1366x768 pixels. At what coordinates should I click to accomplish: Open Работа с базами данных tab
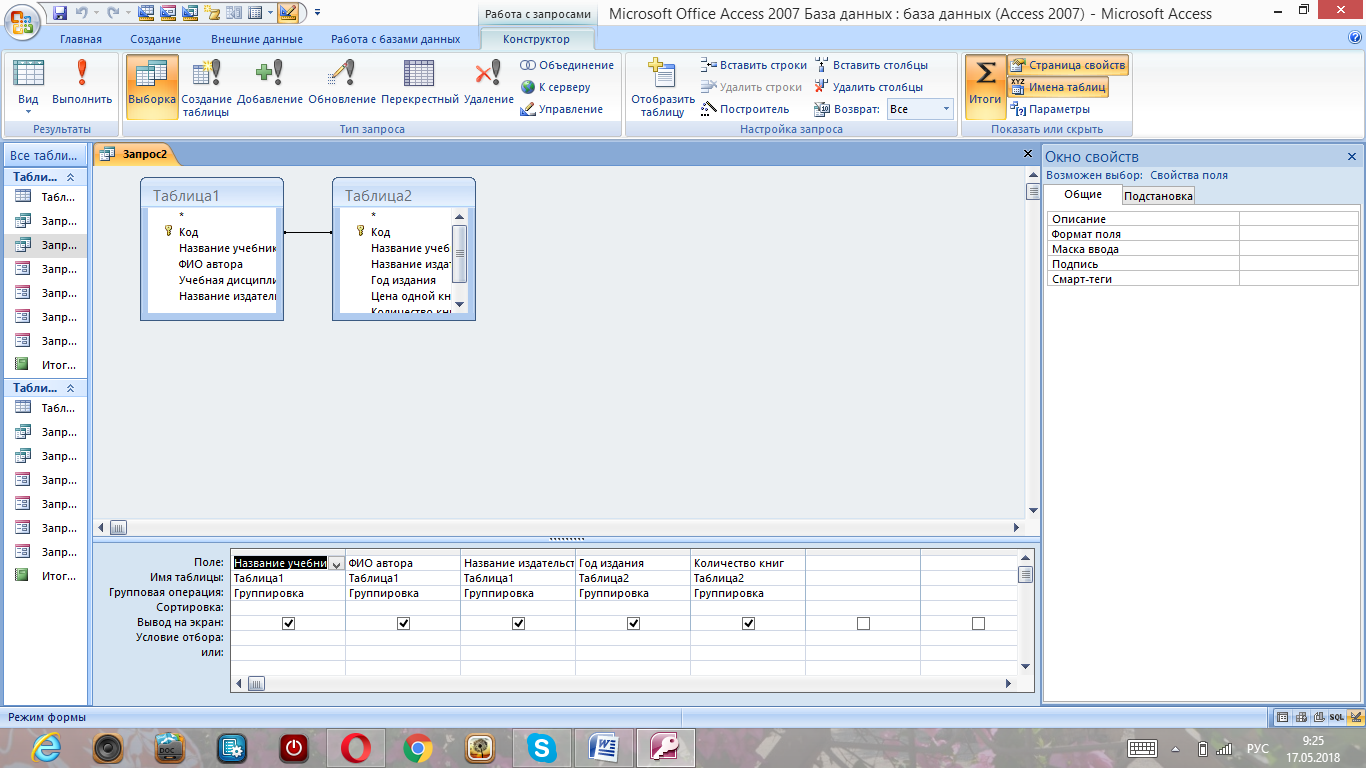tap(396, 39)
